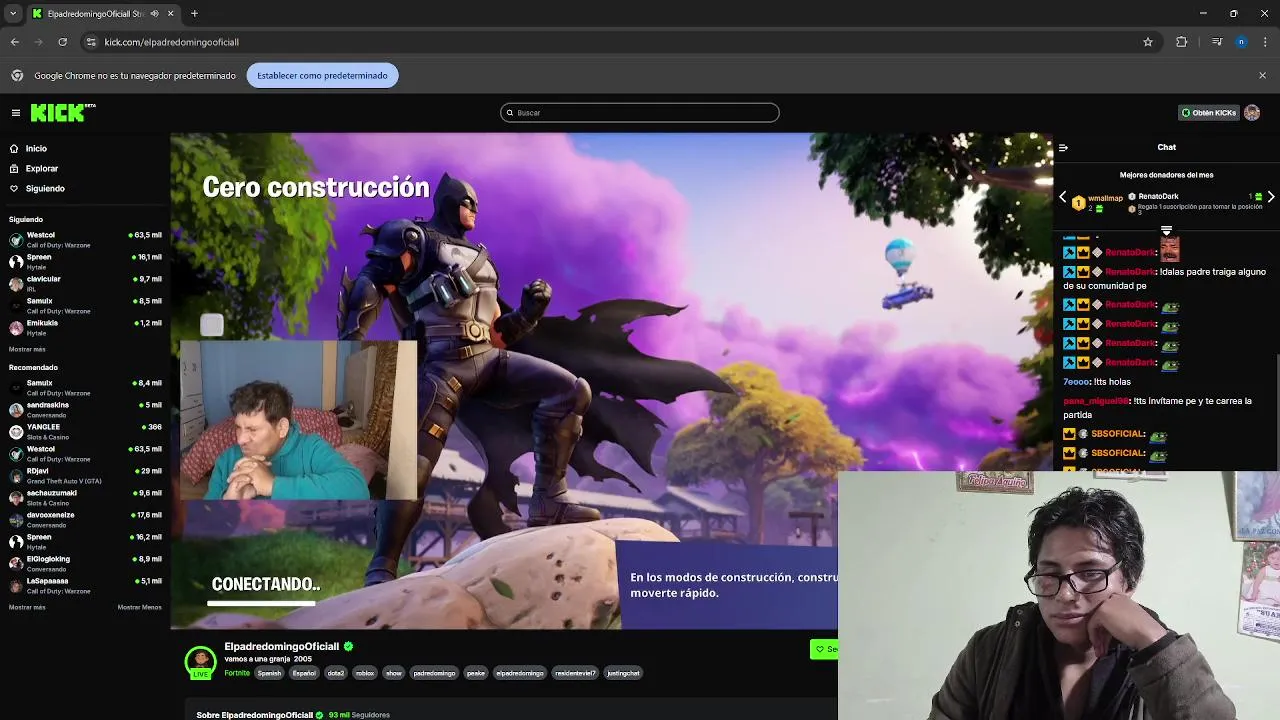Open the Chrome profile avatar
This screenshot has height=720, width=1280.
click(x=1241, y=42)
